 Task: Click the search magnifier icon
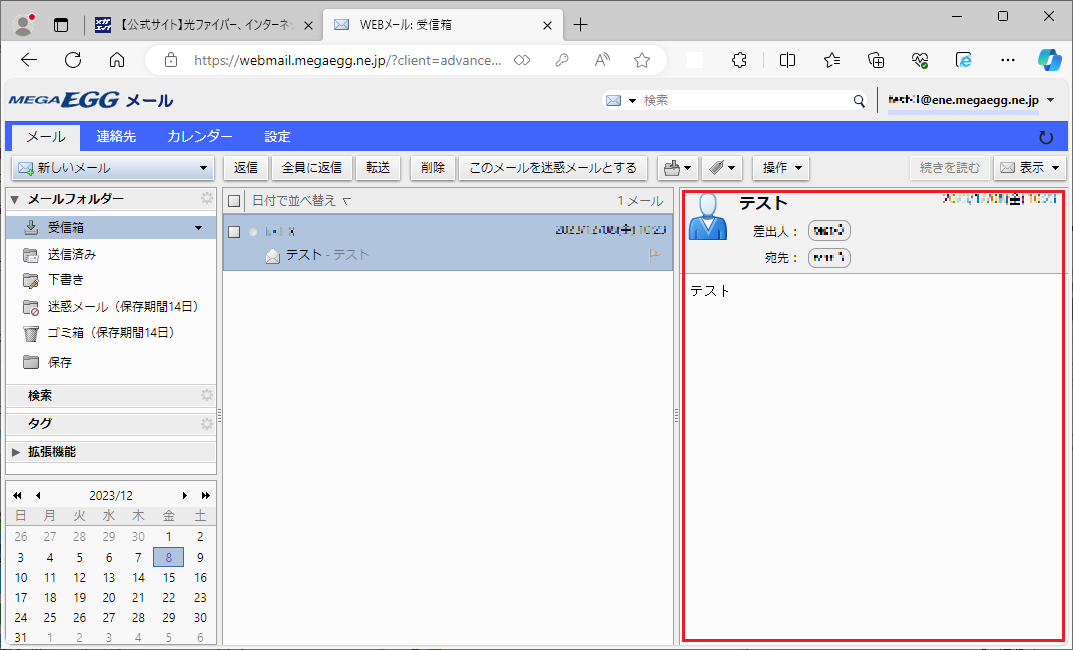coord(858,101)
